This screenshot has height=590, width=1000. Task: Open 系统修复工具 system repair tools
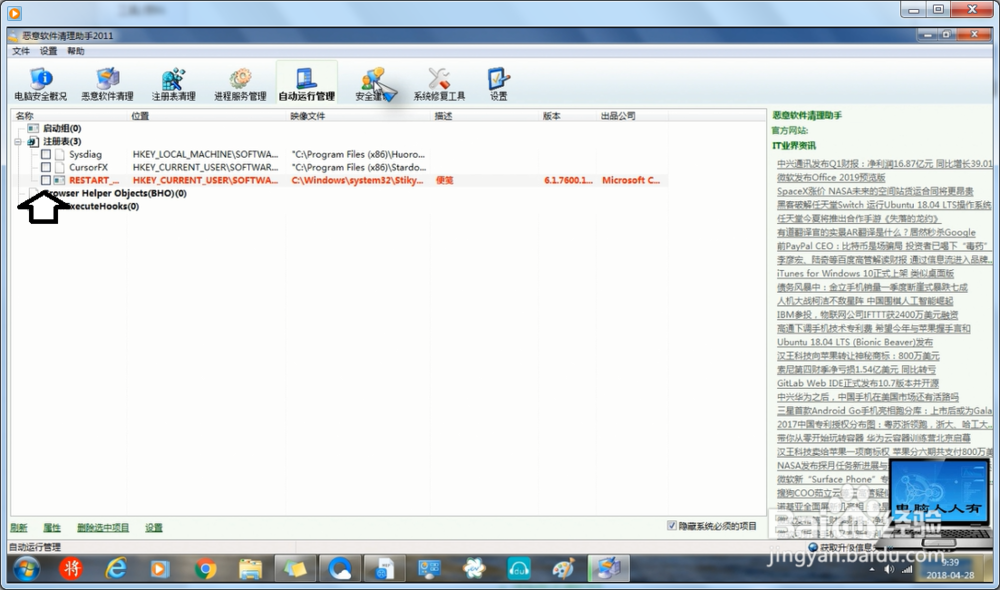[x=439, y=84]
